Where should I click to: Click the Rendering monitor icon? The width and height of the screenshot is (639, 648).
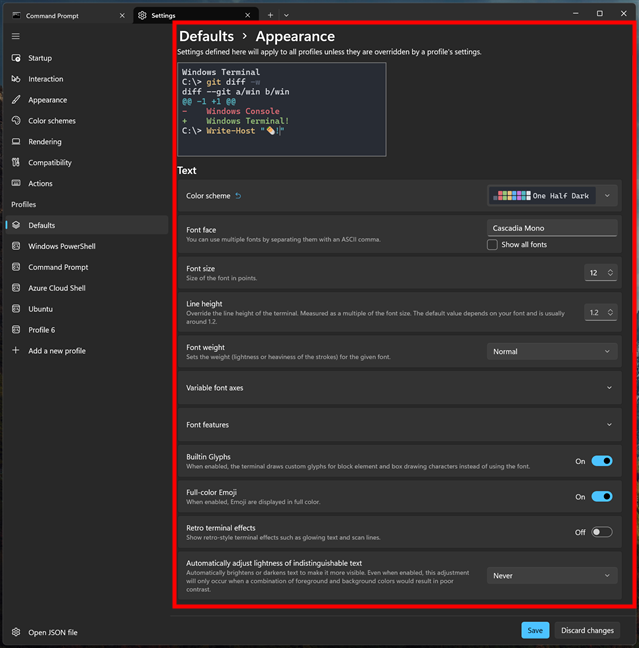coord(16,142)
